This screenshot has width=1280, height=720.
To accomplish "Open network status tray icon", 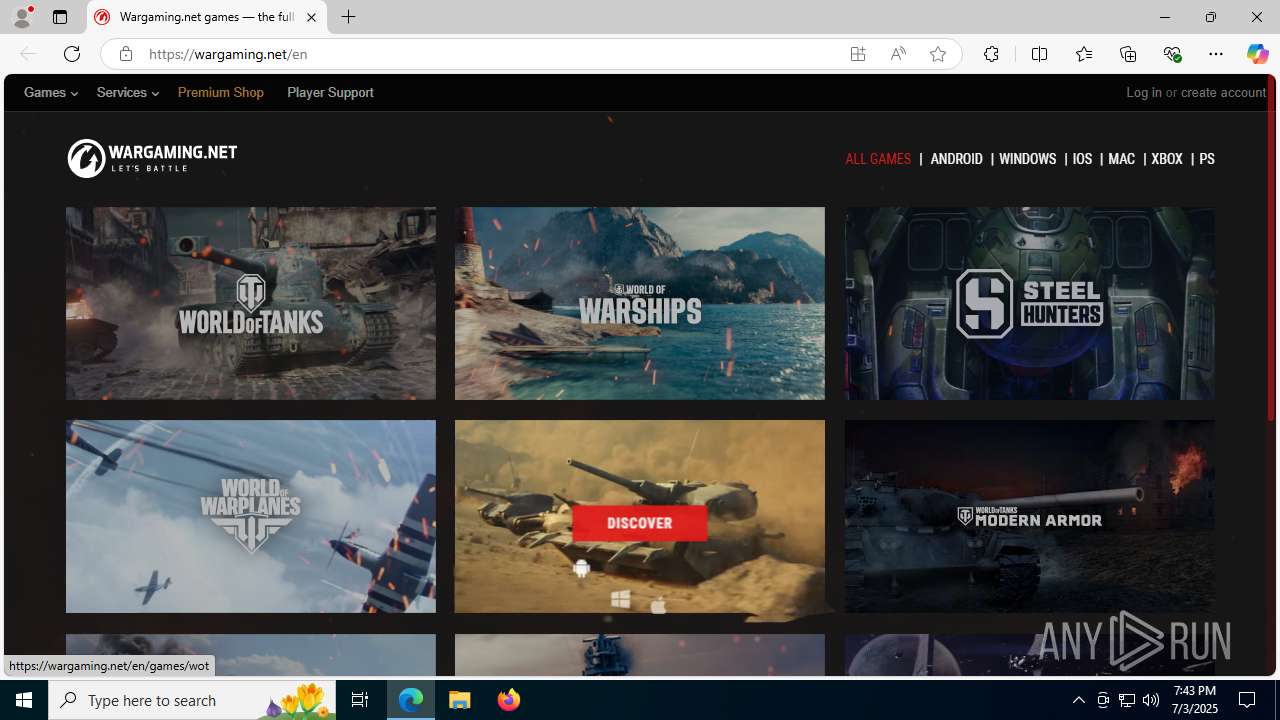I will [x=1127, y=700].
